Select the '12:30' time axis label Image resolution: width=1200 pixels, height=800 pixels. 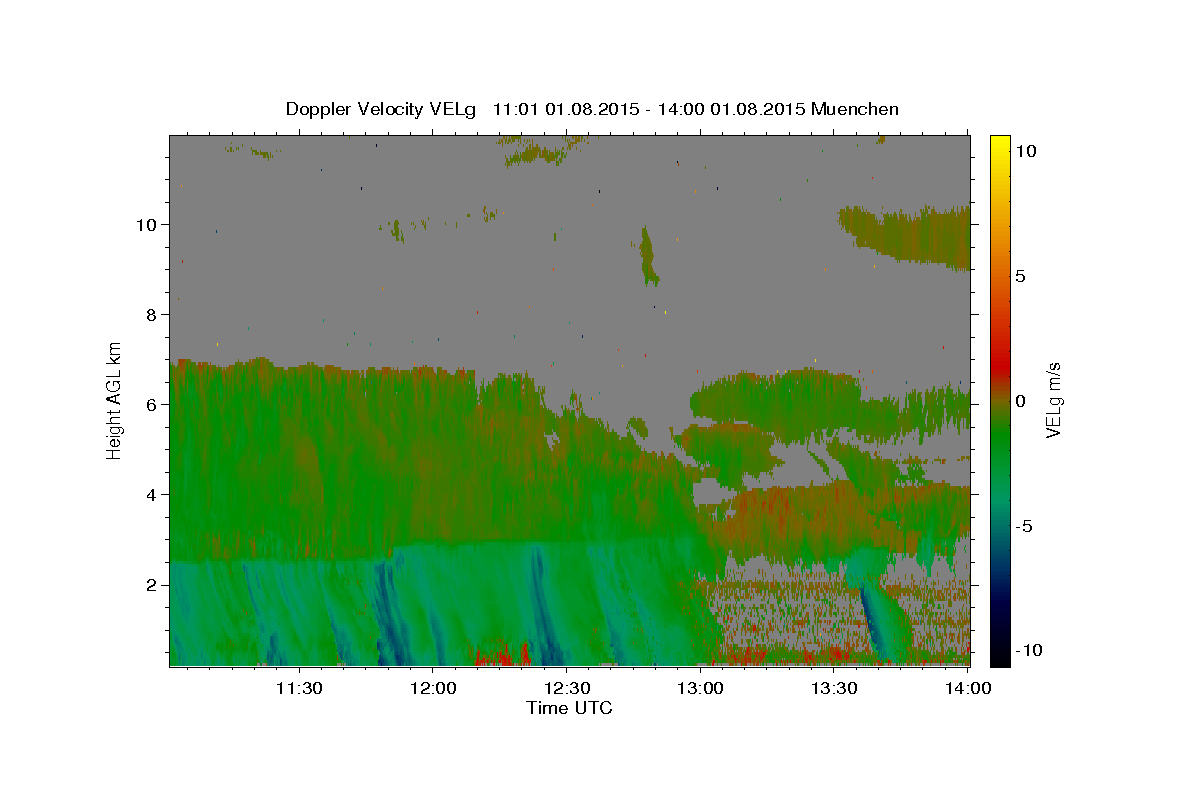click(567, 688)
